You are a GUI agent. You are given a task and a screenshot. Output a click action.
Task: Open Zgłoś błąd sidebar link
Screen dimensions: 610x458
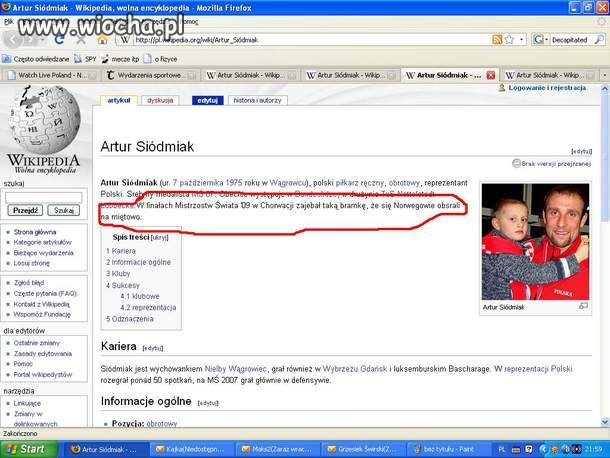click(x=29, y=283)
